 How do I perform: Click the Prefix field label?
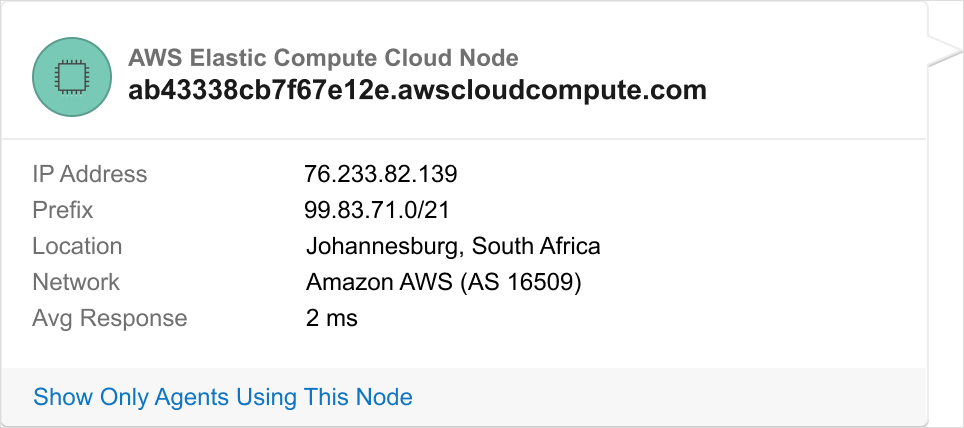click(62, 210)
